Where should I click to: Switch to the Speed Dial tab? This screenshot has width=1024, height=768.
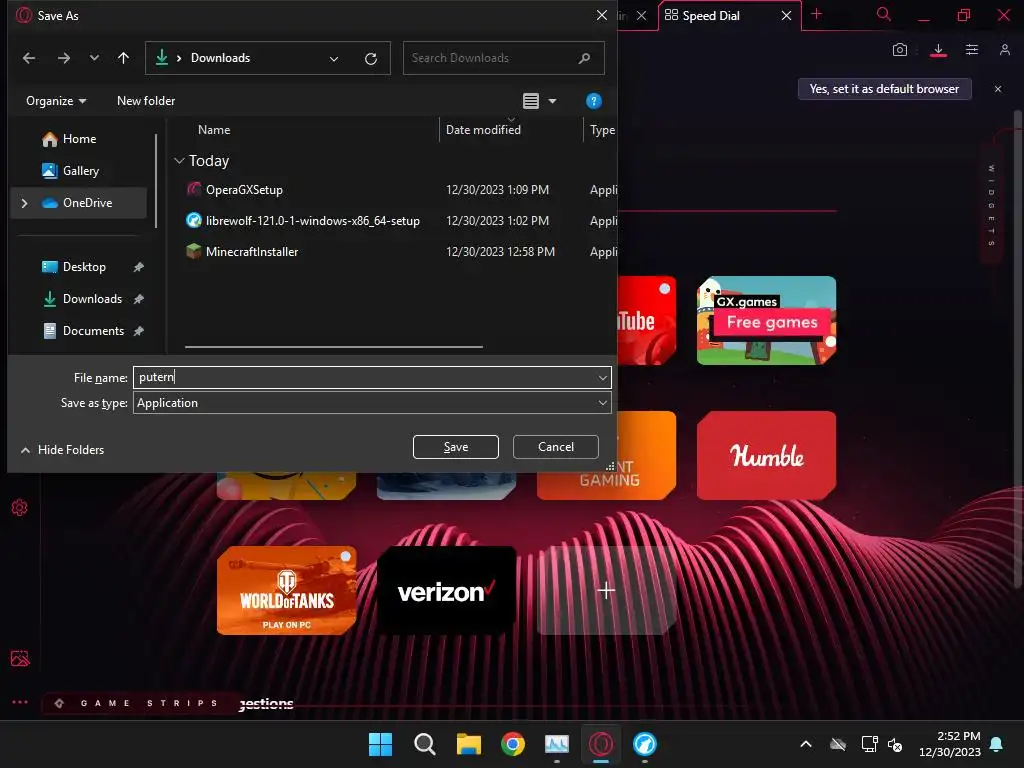(x=711, y=16)
